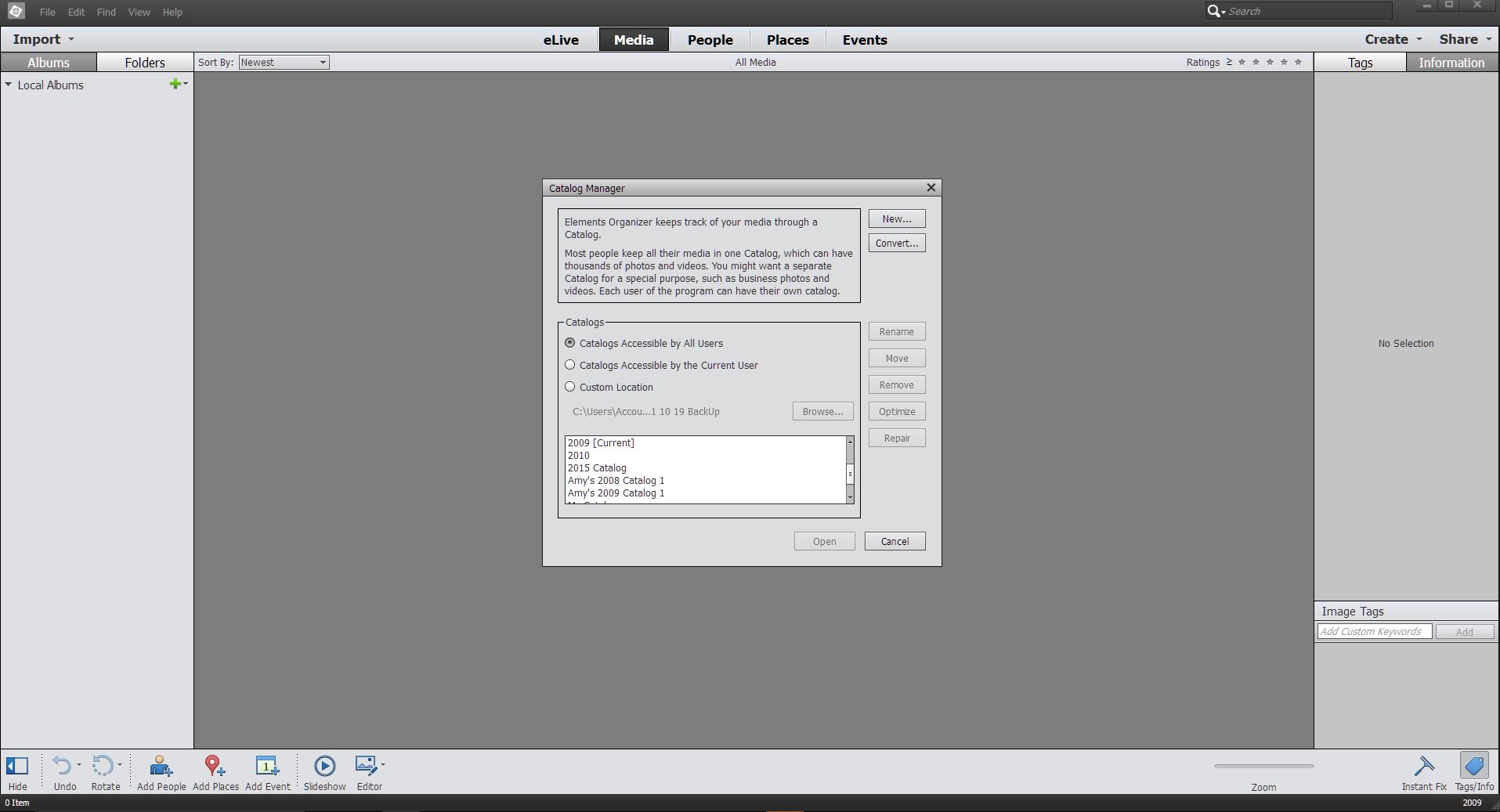The height and width of the screenshot is (812, 1500).
Task: Open the File menu
Action: 47,12
